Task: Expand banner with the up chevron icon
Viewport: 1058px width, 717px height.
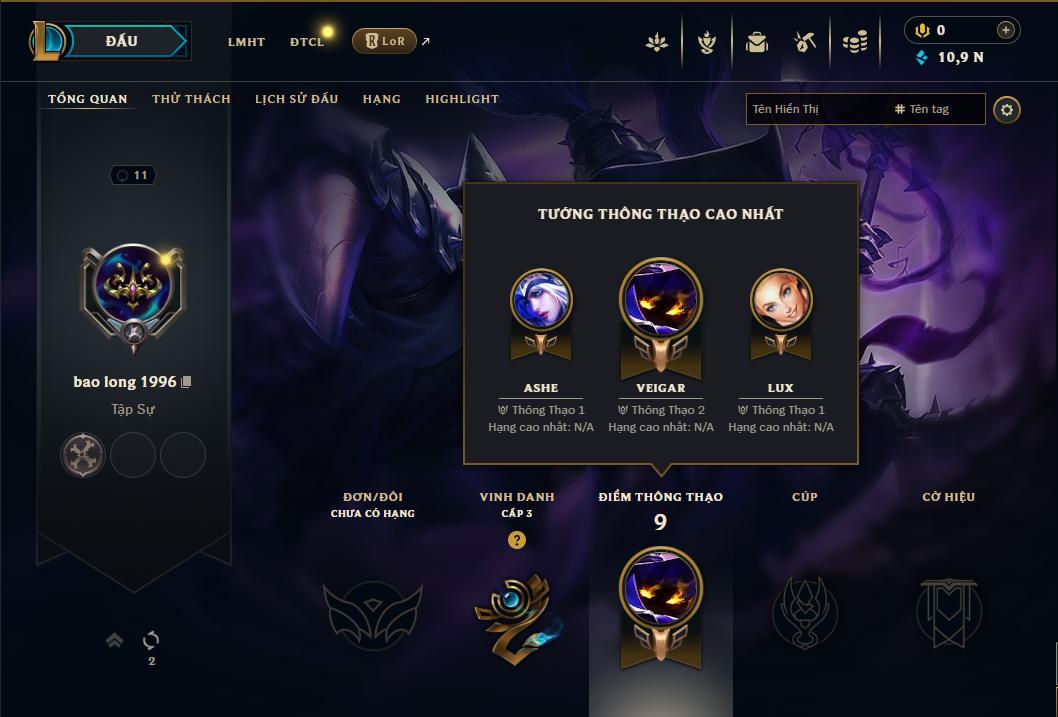Action: coord(115,640)
